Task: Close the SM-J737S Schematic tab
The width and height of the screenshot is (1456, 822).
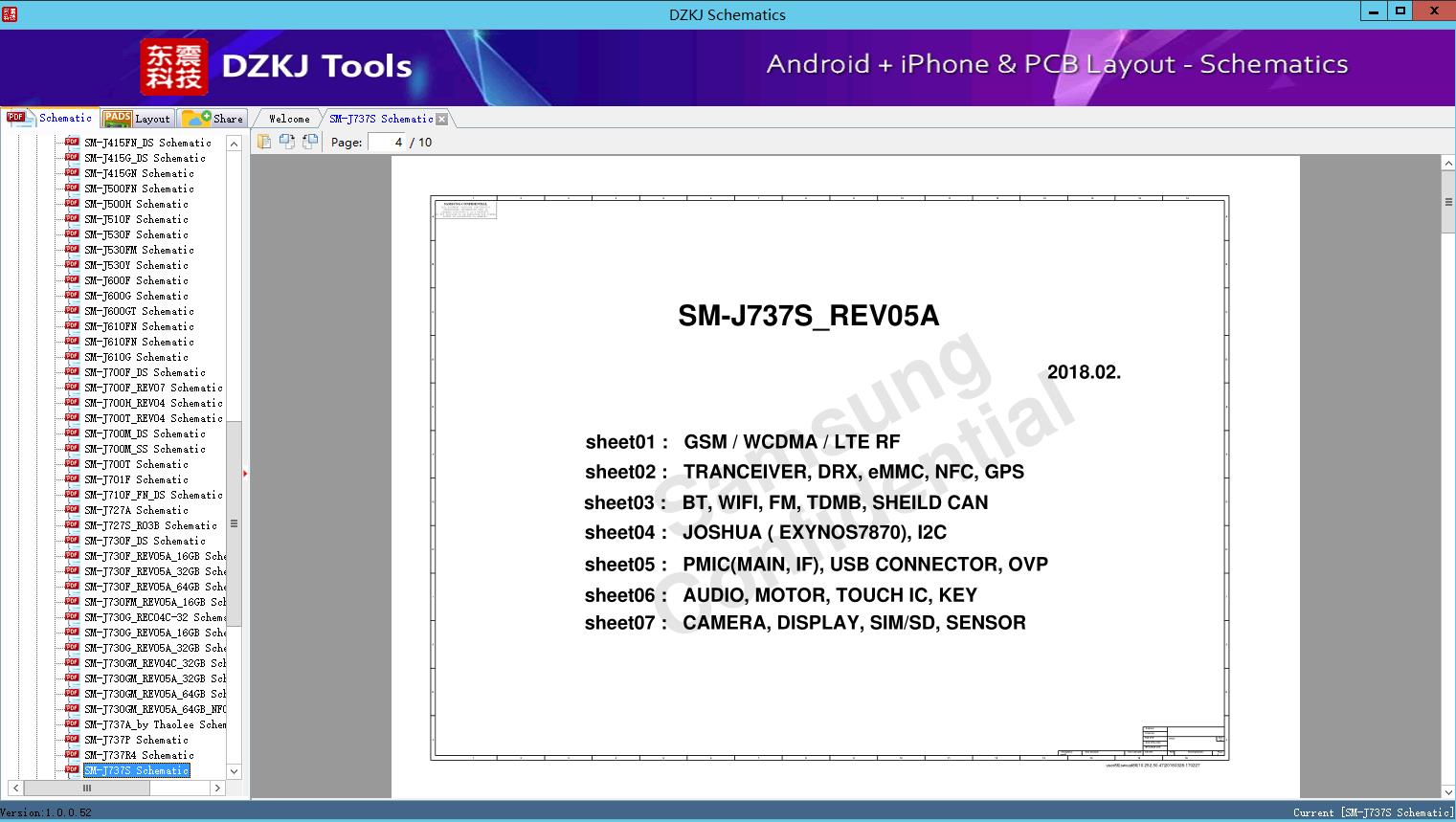Action: tap(441, 120)
